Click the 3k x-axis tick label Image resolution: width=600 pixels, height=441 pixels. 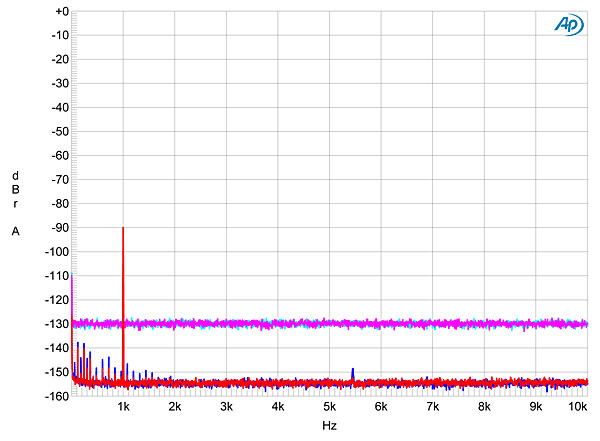click(x=226, y=408)
